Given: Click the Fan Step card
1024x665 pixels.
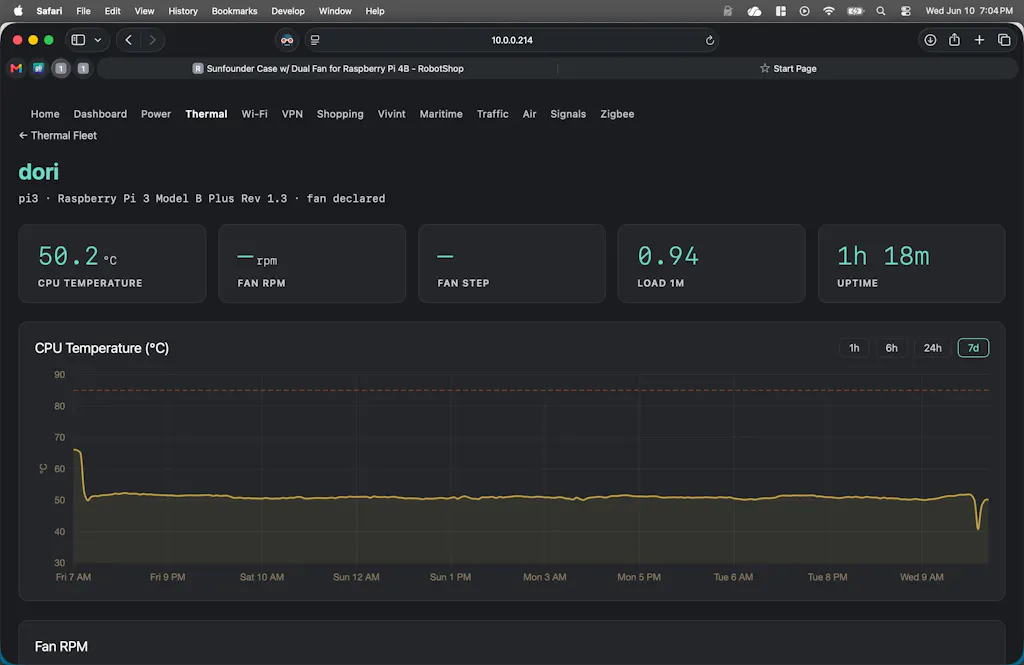Looking at the screenshot, I should (x=511, y=263).
